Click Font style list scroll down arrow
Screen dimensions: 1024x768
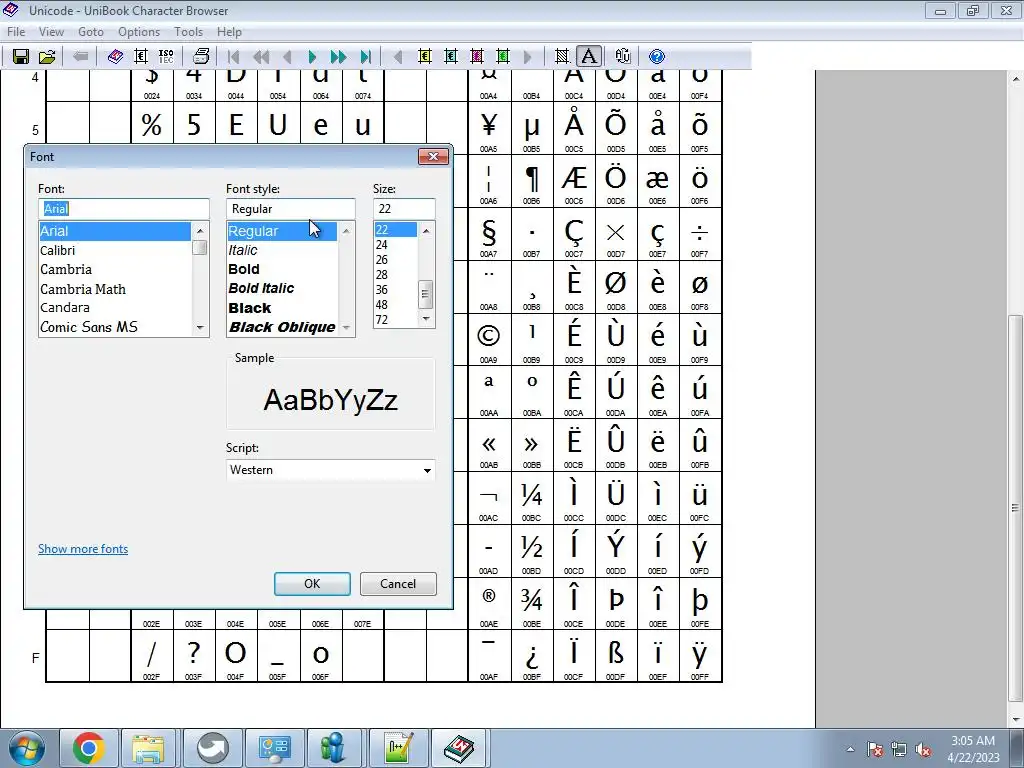346,328
